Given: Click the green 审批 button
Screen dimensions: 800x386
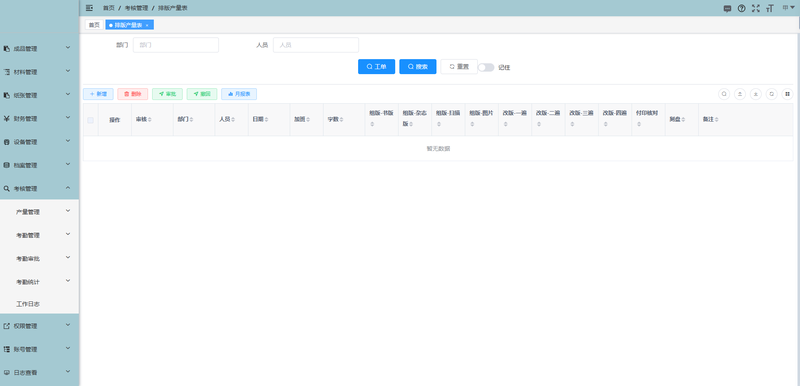Looking at the screenshot, I should point(167,94).
